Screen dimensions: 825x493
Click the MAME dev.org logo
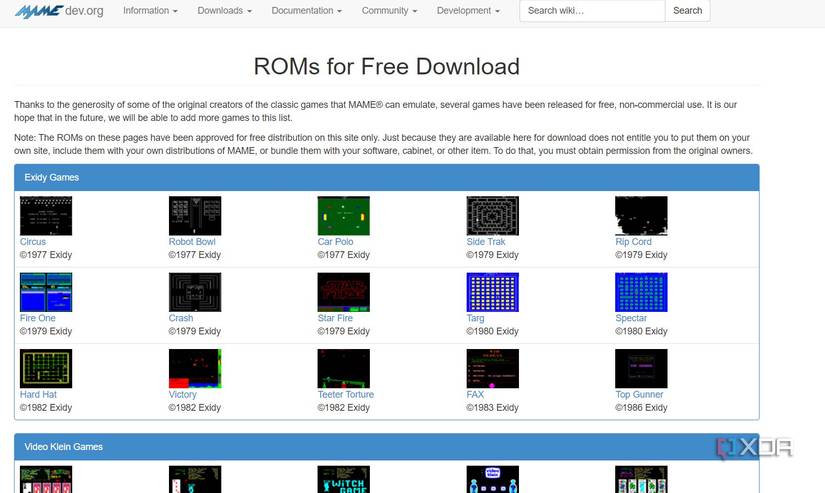click(x=59, y=11)
